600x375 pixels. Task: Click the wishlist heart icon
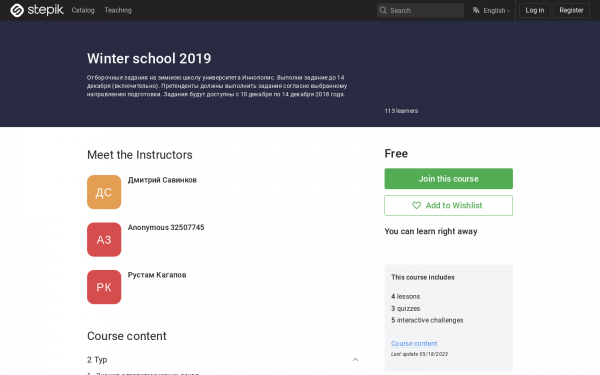click(x=416, y=205)
